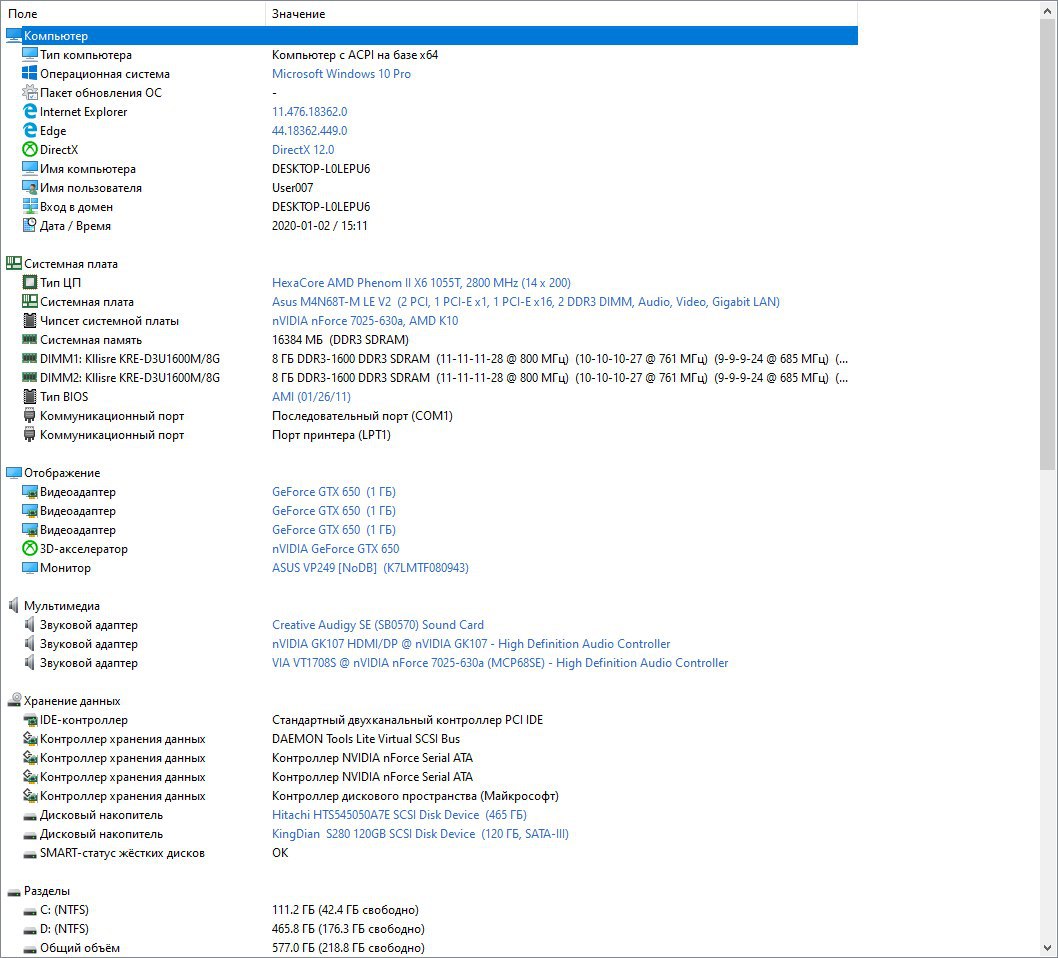This screenshot has height=958, width=1058.
Task: Open the VIA VT1708S audio controller link
Action: pyautogui.click(x=500, y=663)
